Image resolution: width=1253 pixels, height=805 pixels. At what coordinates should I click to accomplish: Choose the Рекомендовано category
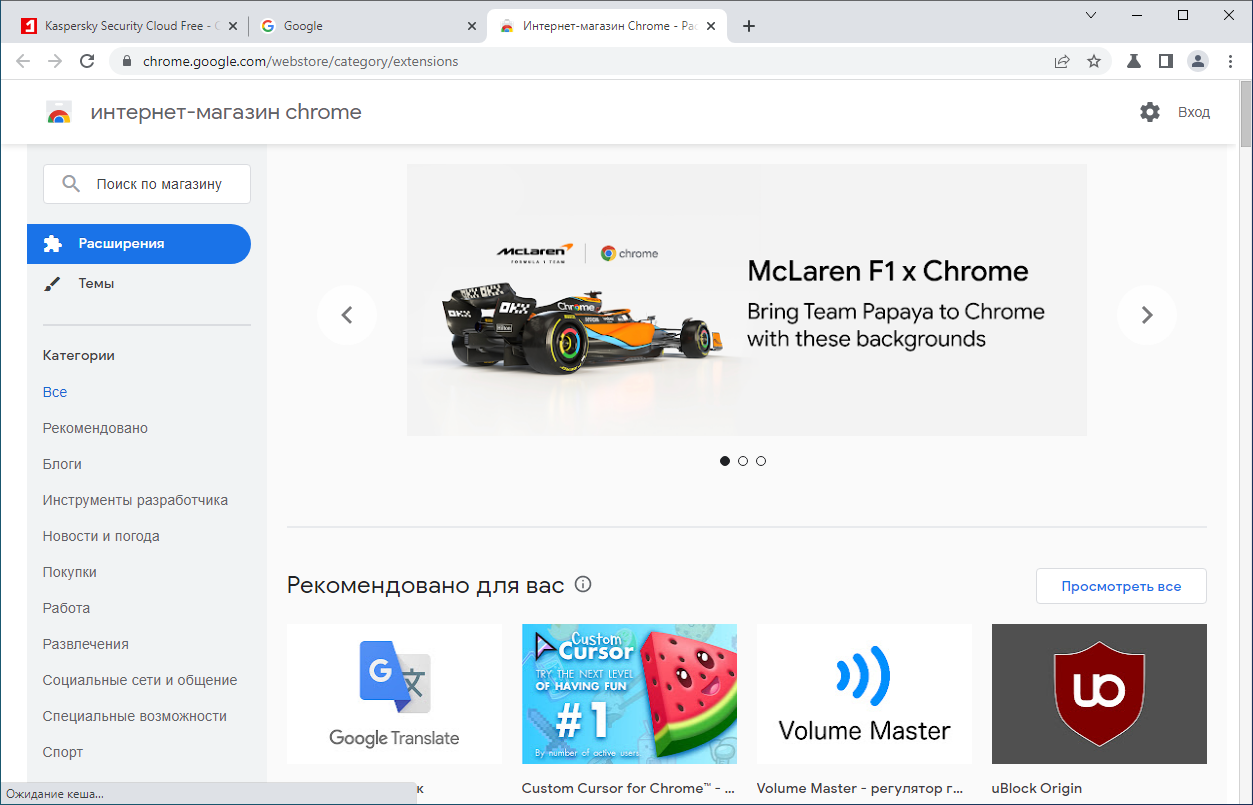point(95,428)
